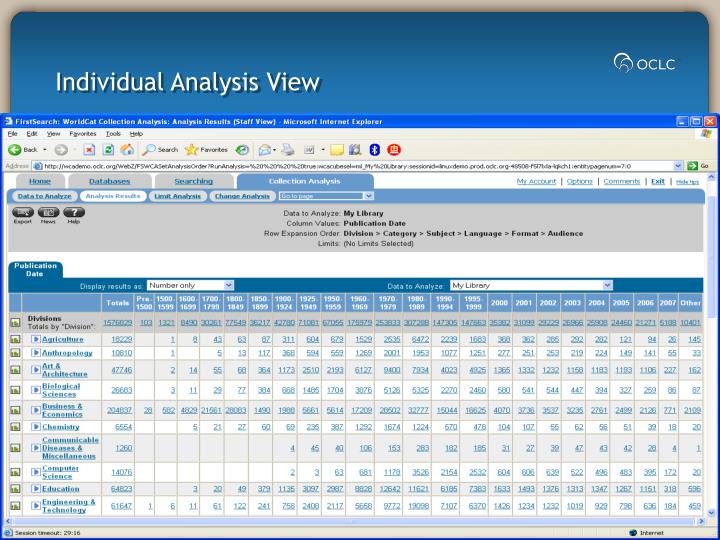Expand the Art & Architecture row
Viewport: 720px width, 540px height.
(36, 370)
